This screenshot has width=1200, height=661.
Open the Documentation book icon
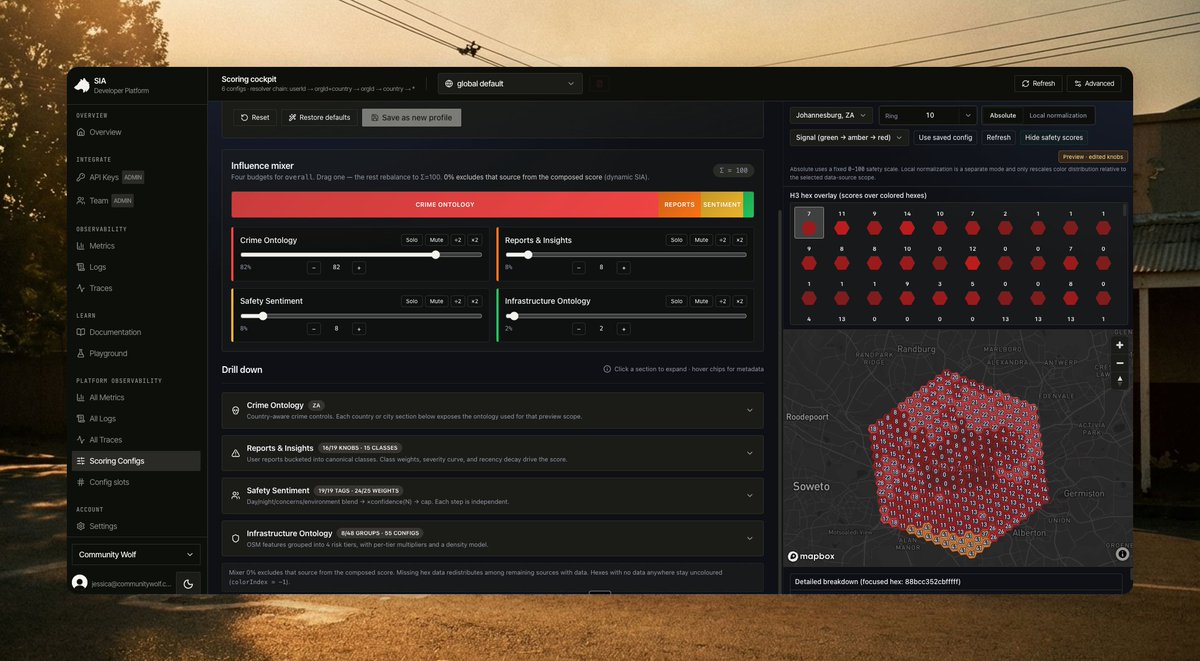coord(82,332)
